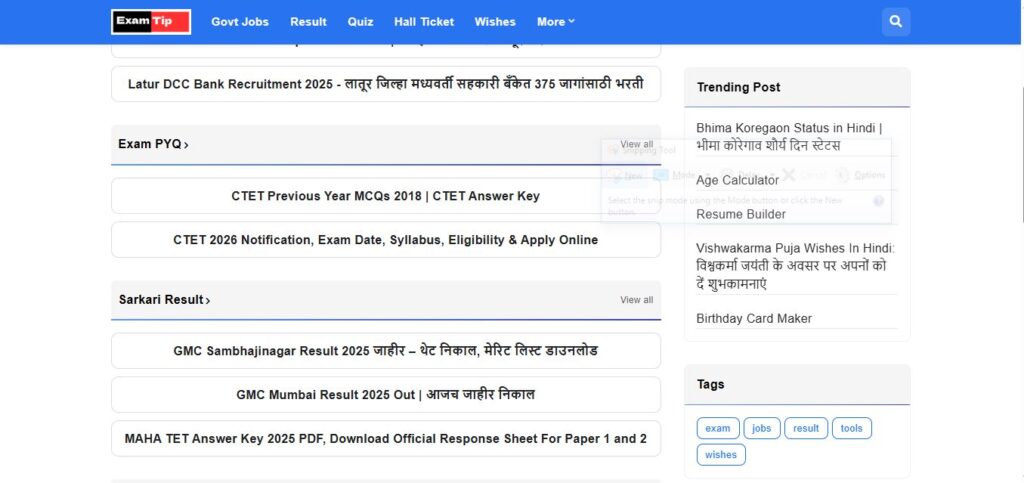
Task: Click View all in Sarkari Result
Action: pyautogui.click(x=636, y=300)
